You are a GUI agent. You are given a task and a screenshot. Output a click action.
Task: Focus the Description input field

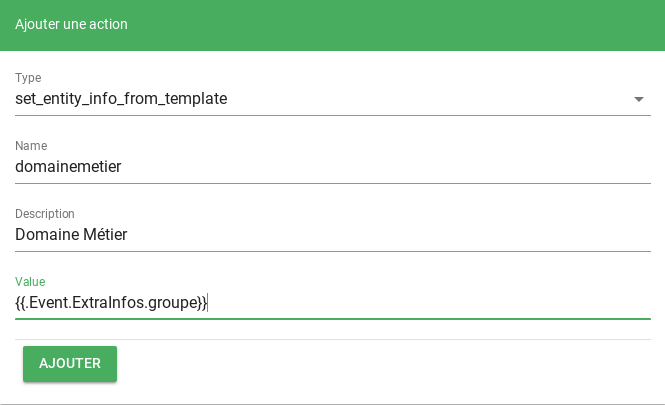(333, 235)
